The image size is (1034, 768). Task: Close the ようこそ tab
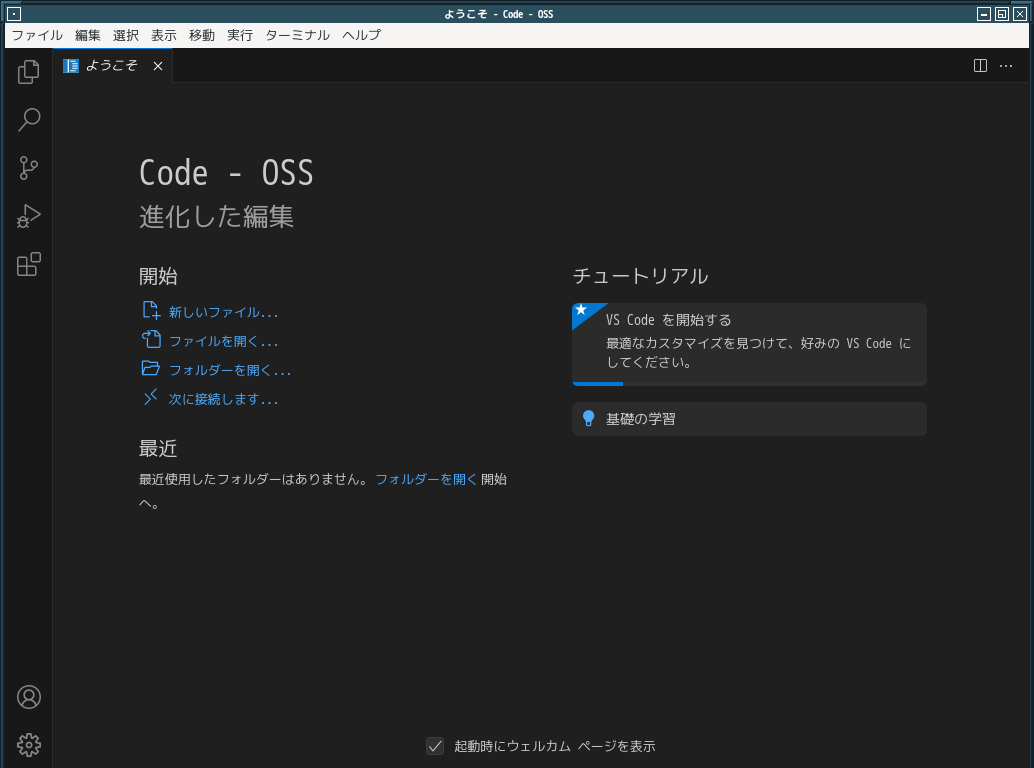coord(158,65)
